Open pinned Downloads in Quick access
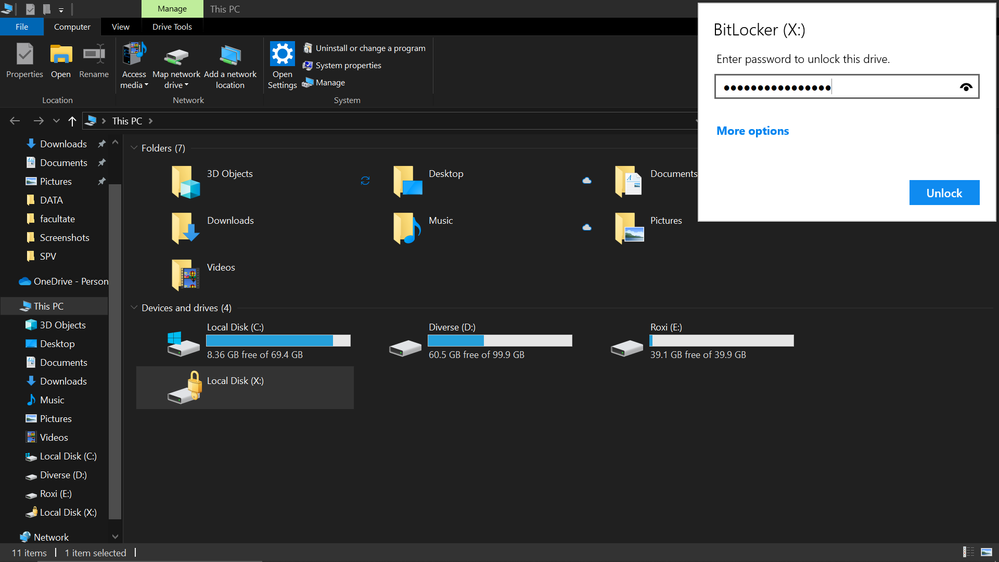Screen dimensions: 999x562 [x=63, y=144]
